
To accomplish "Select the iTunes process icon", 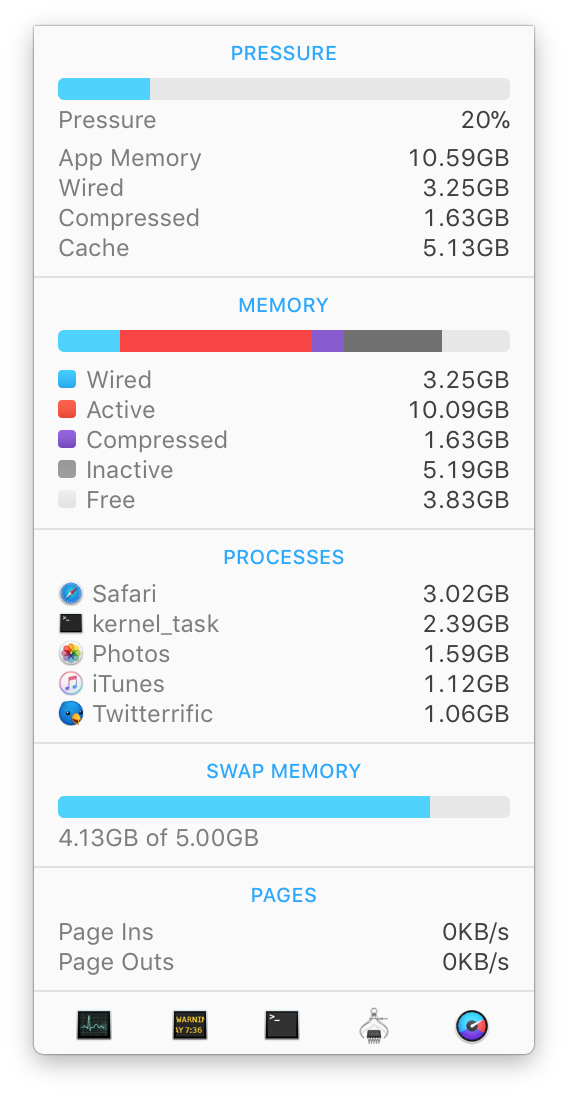I will [71, 684].
